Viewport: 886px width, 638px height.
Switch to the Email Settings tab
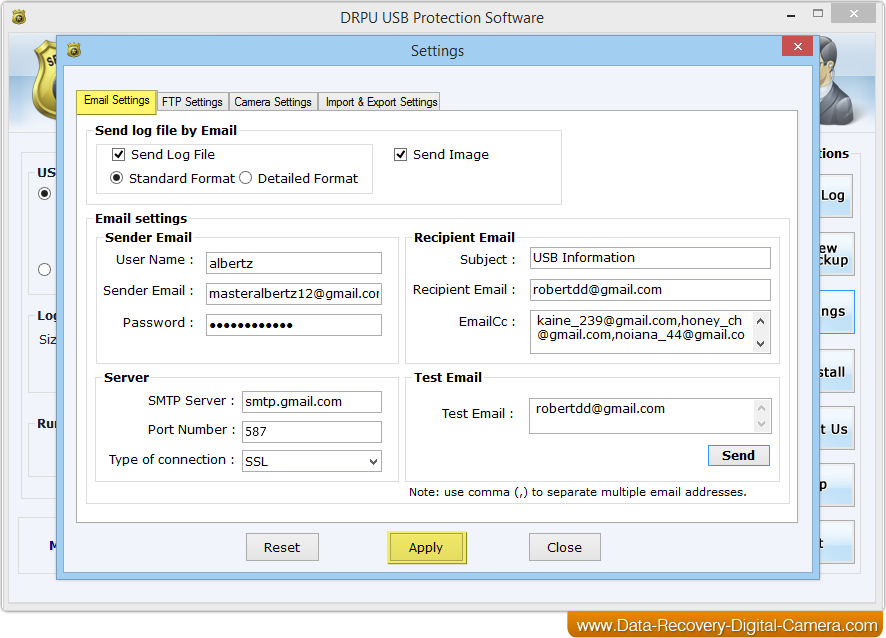(x=116, y=101)
